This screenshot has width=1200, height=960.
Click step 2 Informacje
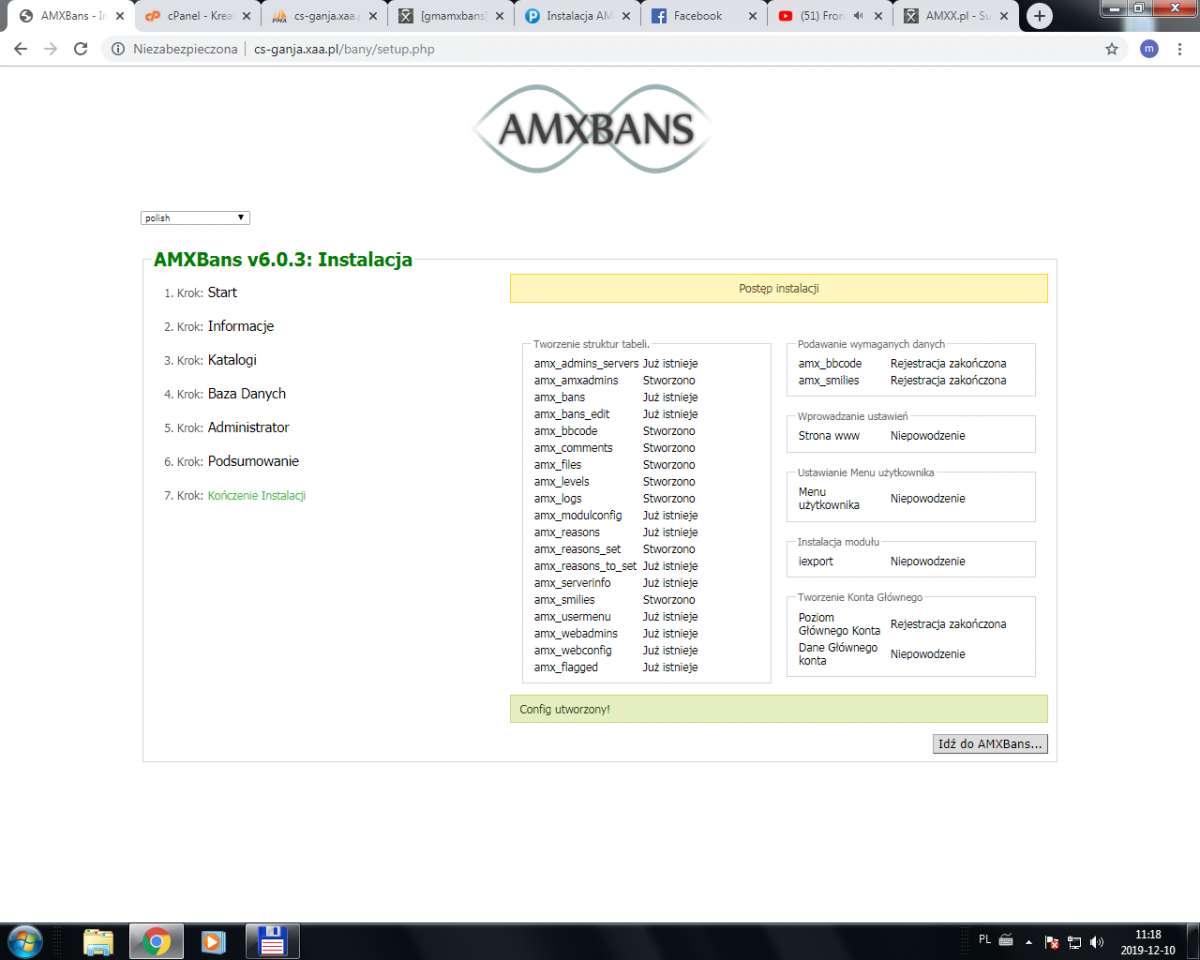241,327
